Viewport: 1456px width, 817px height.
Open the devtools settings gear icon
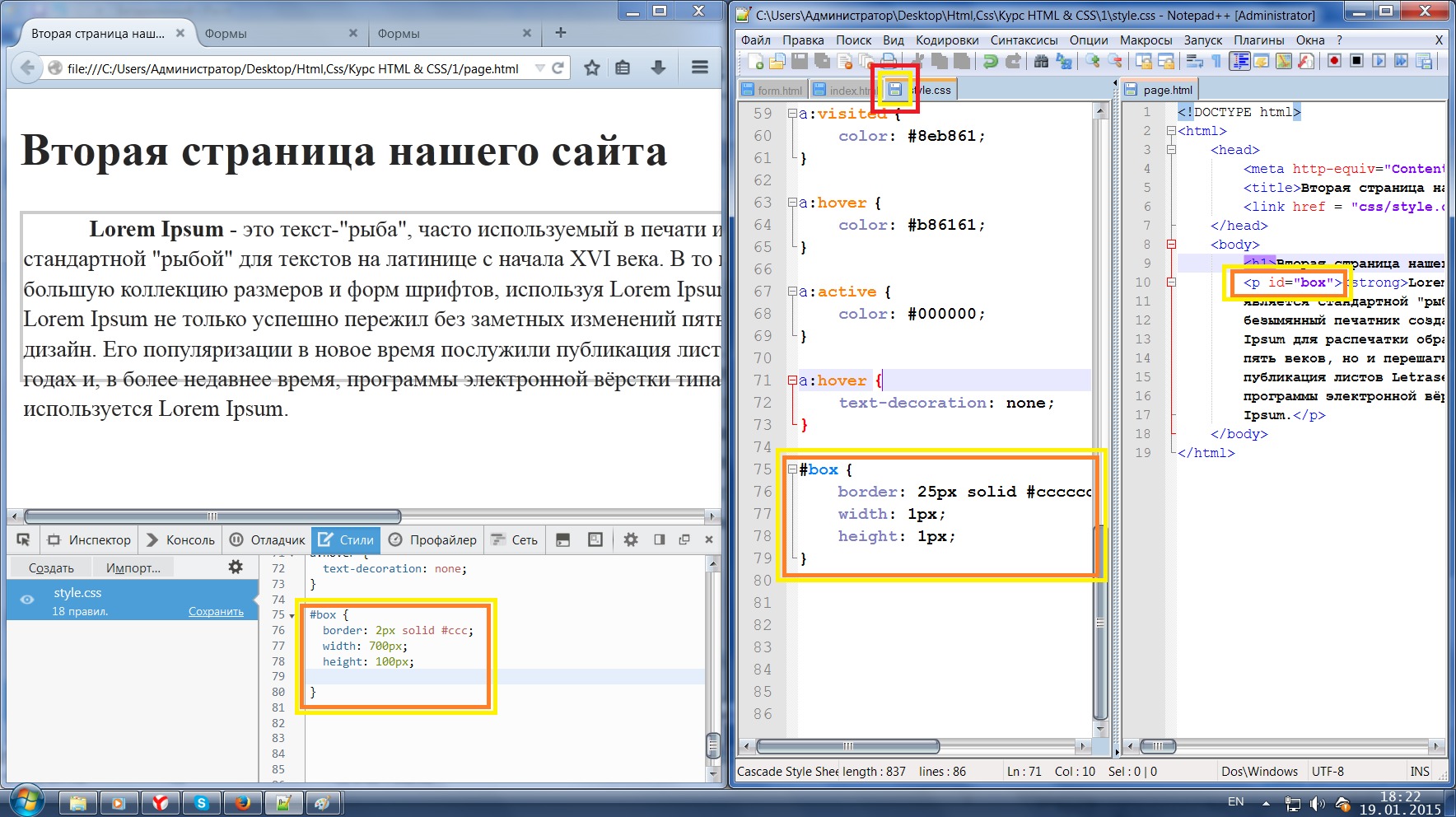click(x=630, y=539)
